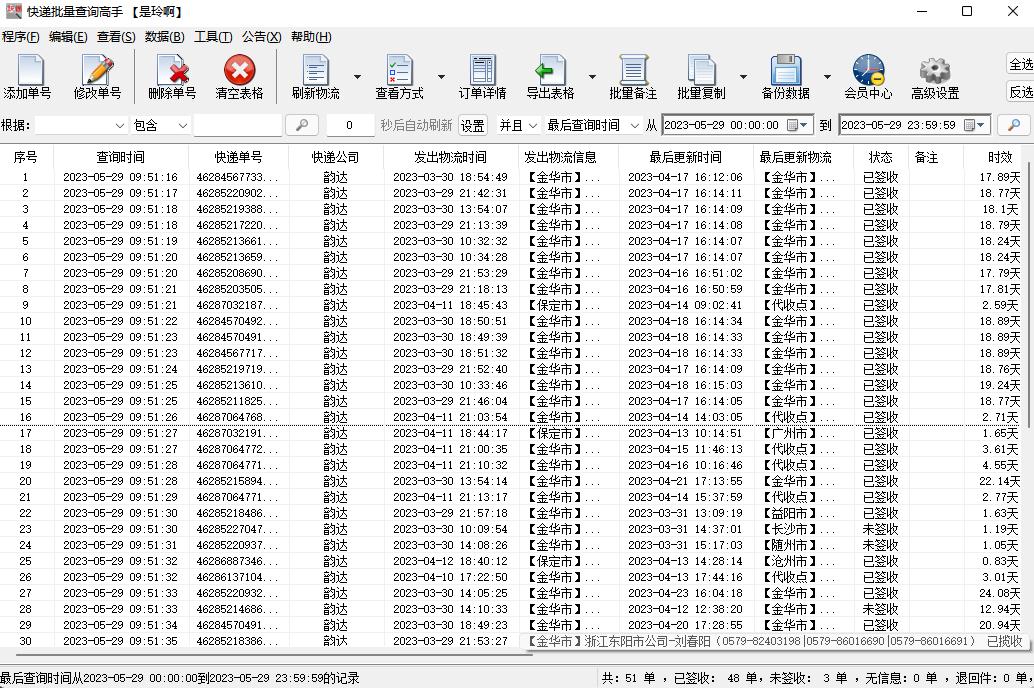Image resolution: width=1034 pixels, height=688 pixels.
Task: Sort by the 查询时间 column header
Action: [x=121, y=157]
